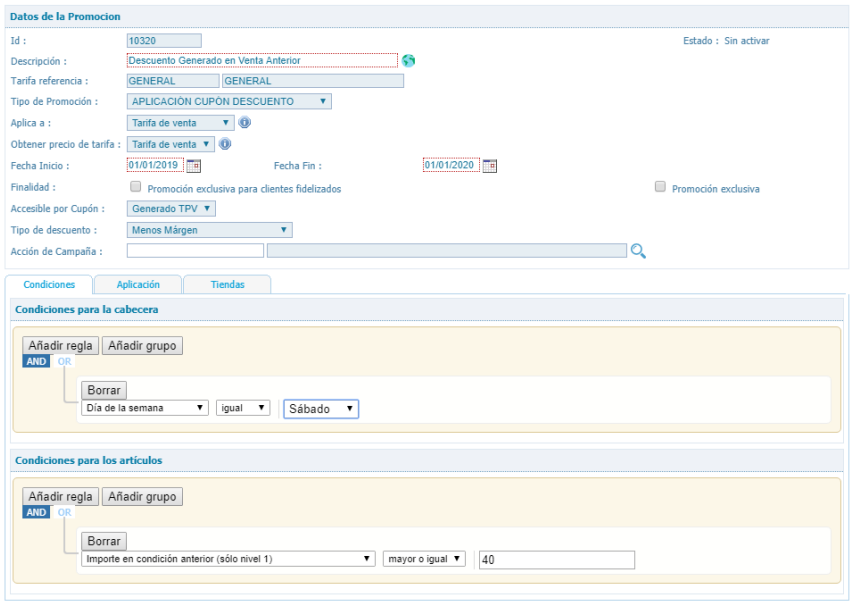Click Añadir grupo in artículos conditions

(x=142, y=496)
